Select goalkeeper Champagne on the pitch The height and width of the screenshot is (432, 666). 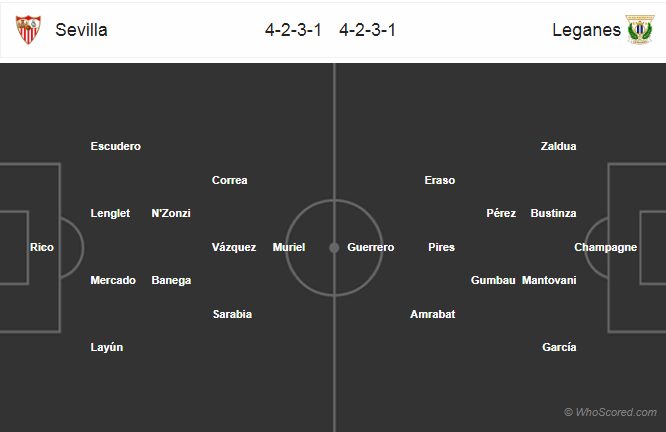tap(605, 247)
